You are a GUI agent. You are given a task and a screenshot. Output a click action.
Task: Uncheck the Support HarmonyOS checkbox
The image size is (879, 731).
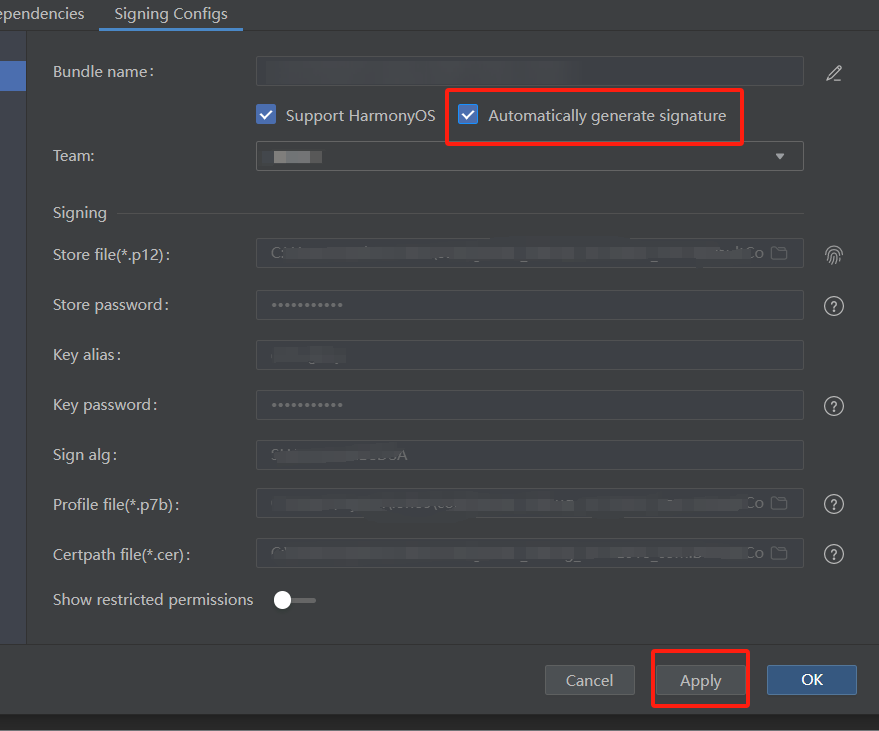tap(266, 115)
